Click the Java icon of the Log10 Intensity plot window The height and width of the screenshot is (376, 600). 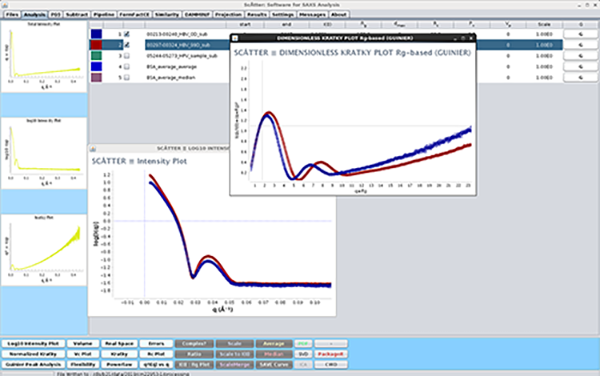pos(93,148)
